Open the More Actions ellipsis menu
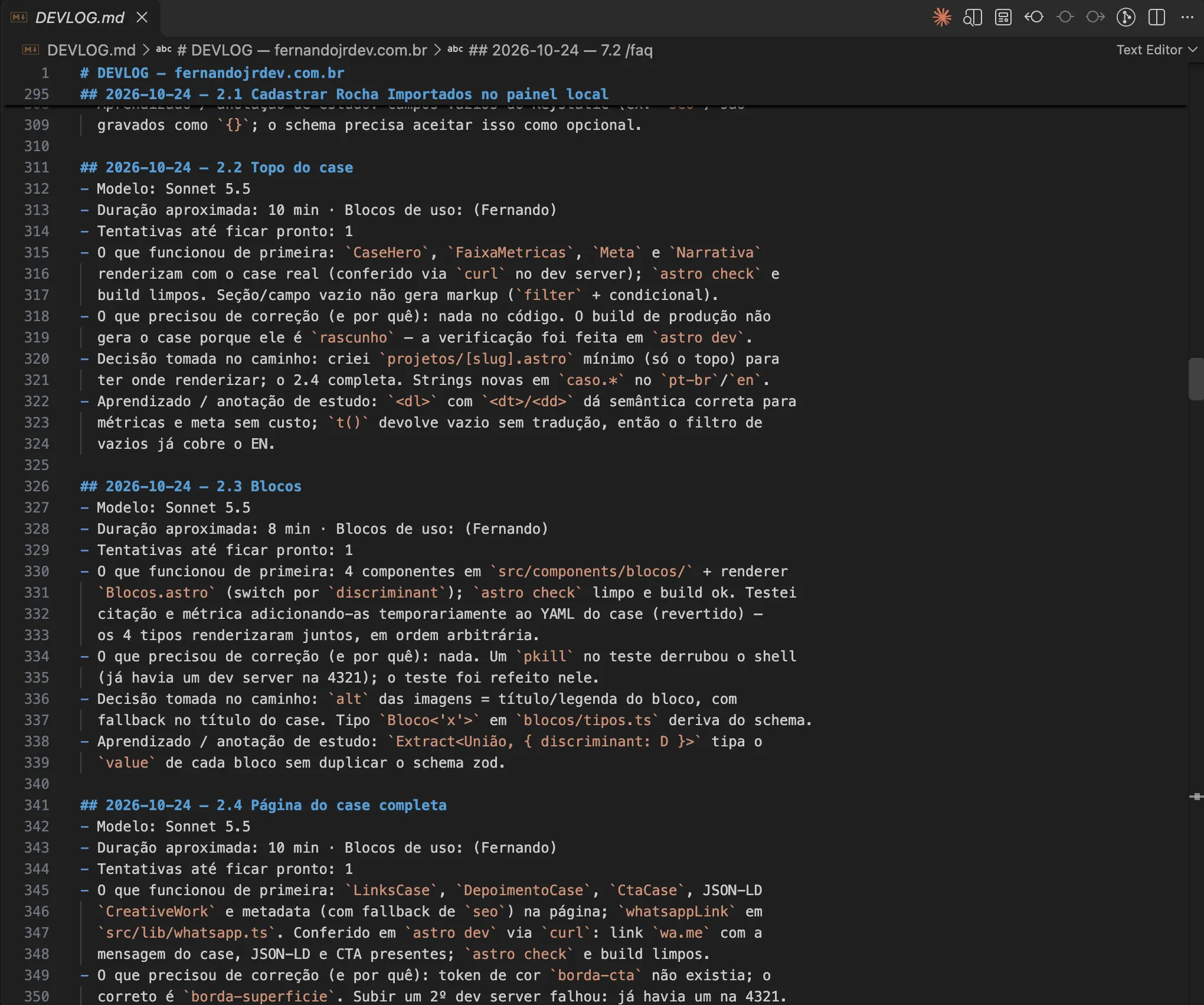 (x=1187, y=17)
